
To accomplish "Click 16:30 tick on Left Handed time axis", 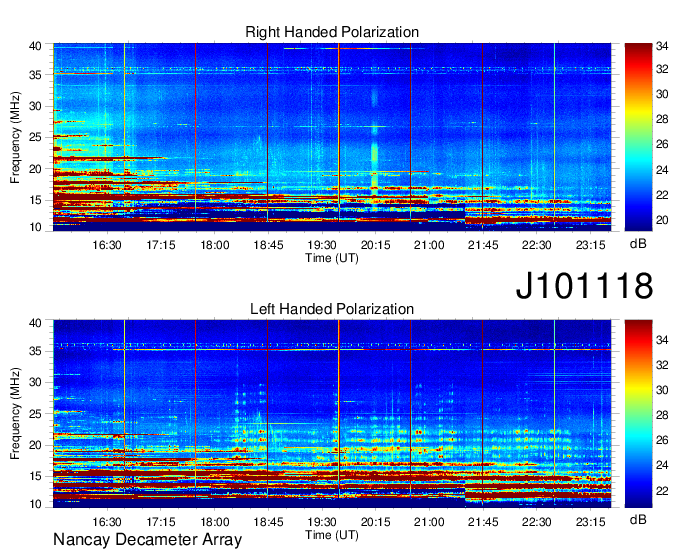I will tap(107, 522).
